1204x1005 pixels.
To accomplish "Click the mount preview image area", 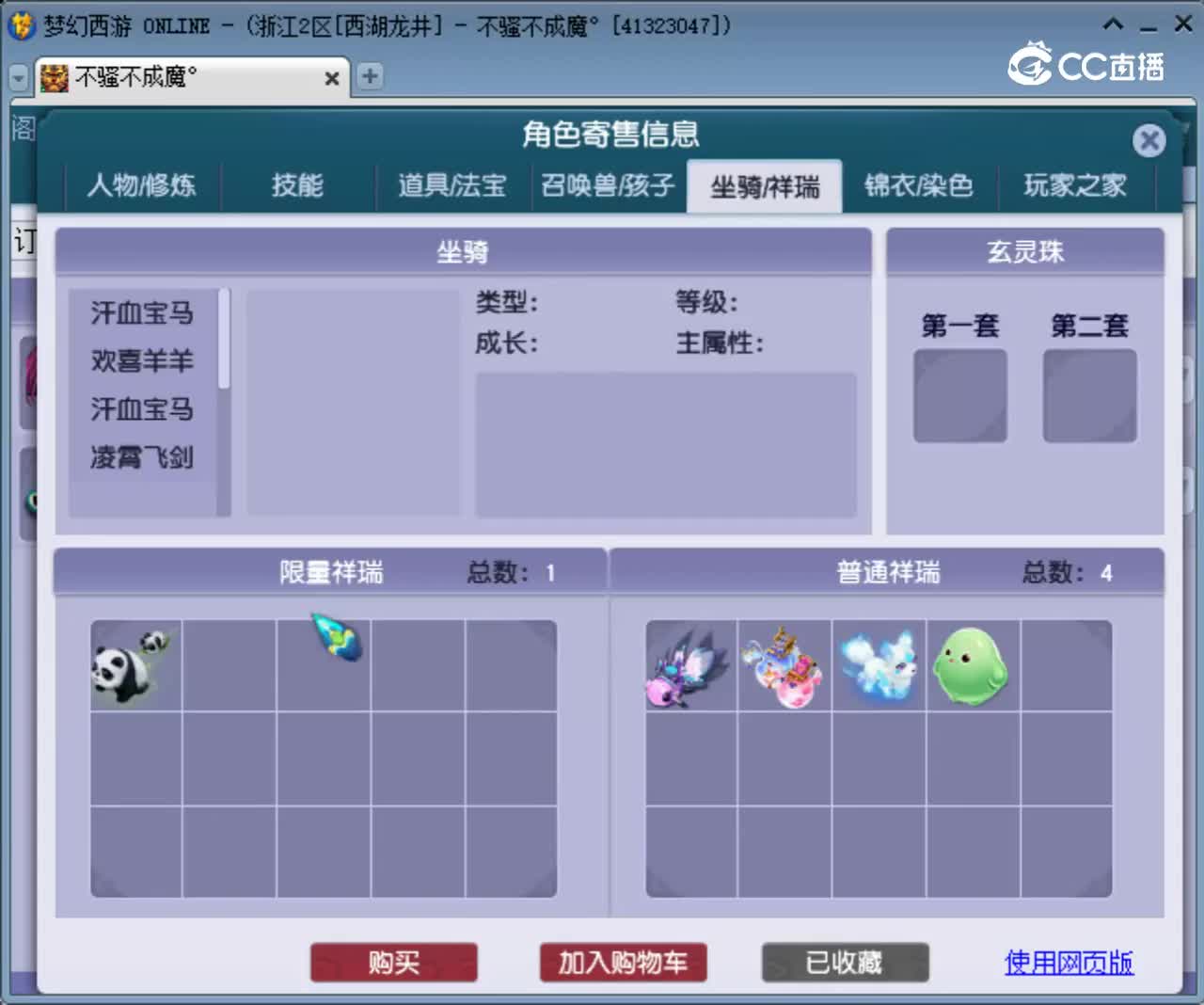I will 353,403.
